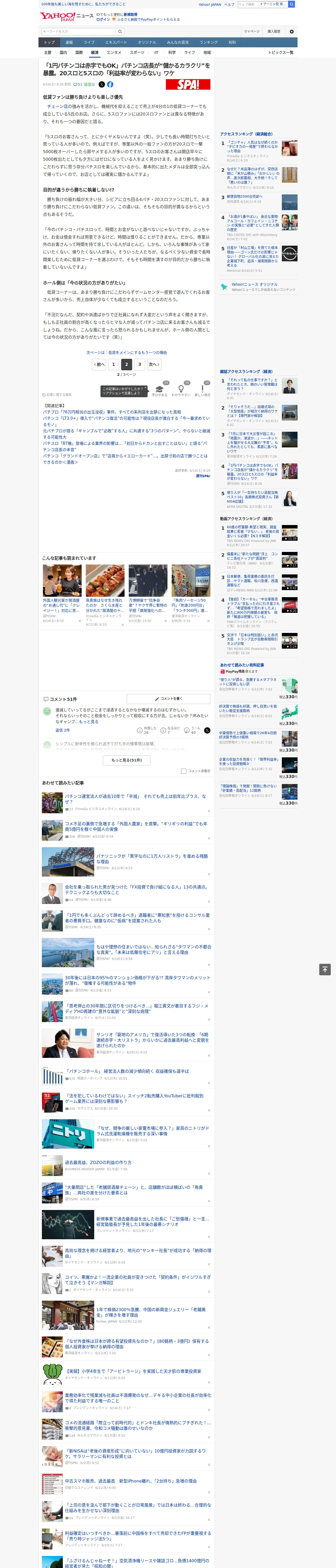Viewport: 336px width, 1568px height.
Task: Open related article パチプロ「76万円相当の出玉没収」
Action: click(x=112, y=412)
